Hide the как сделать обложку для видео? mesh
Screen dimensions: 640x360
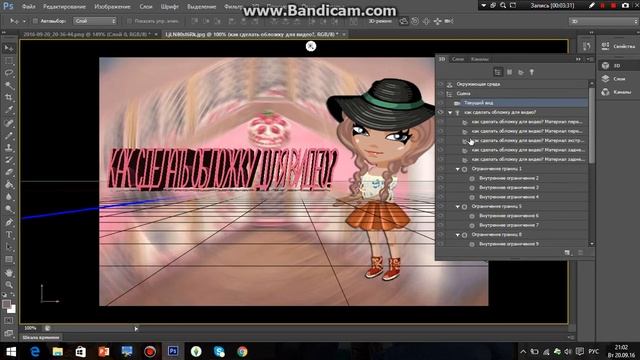coord(440,112)
